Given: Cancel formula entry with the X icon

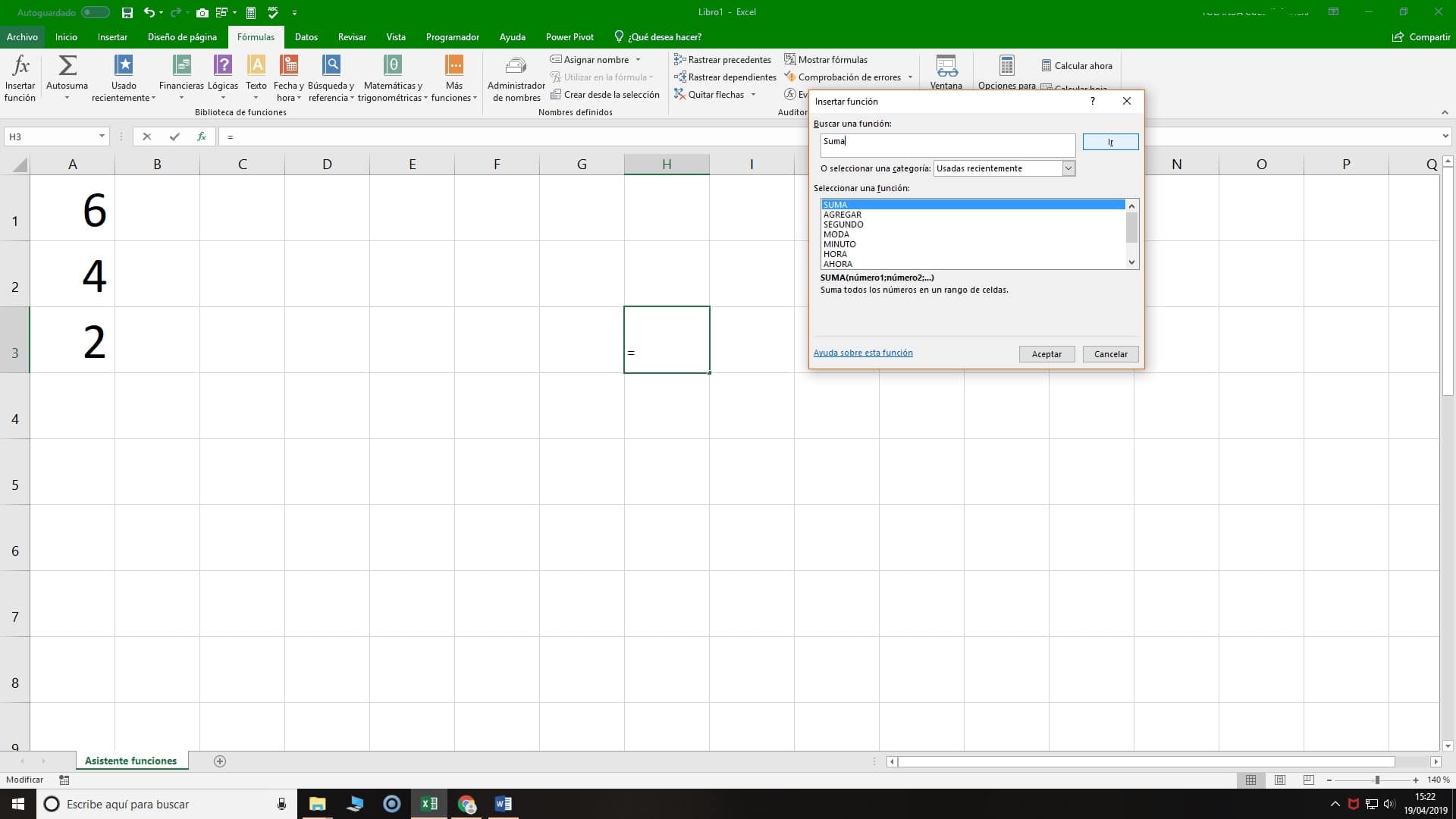Looking at the screenshot, I should [147, 136].
